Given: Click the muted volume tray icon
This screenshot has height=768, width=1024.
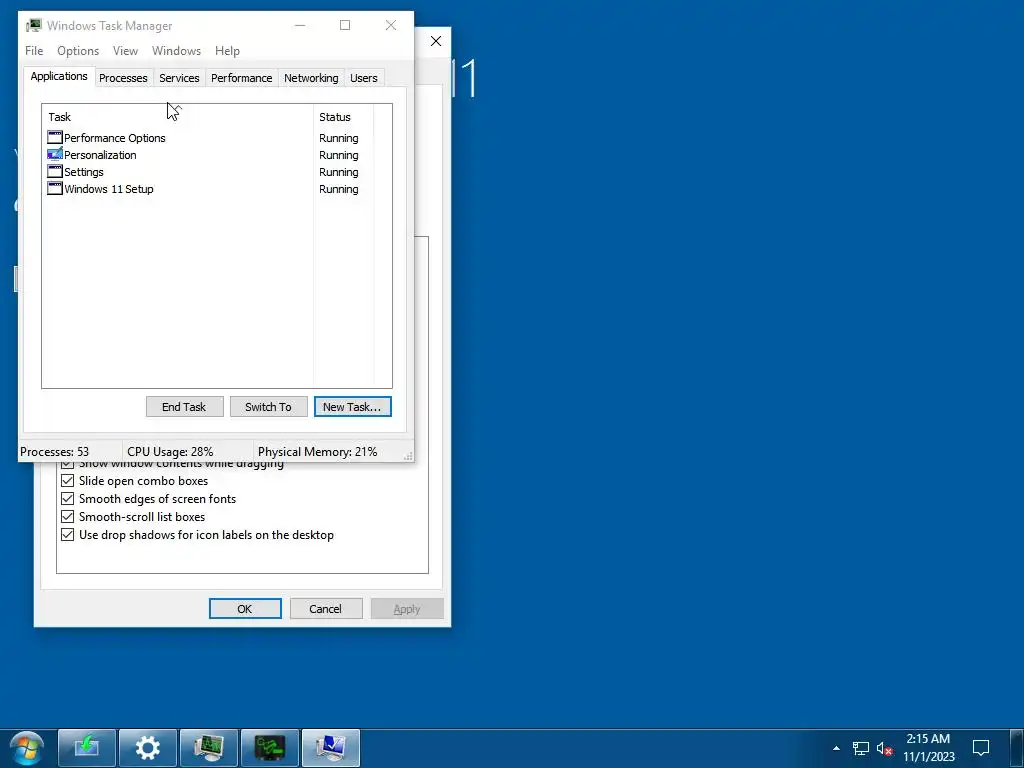Looking at the screenshot, I should (884, 748).
